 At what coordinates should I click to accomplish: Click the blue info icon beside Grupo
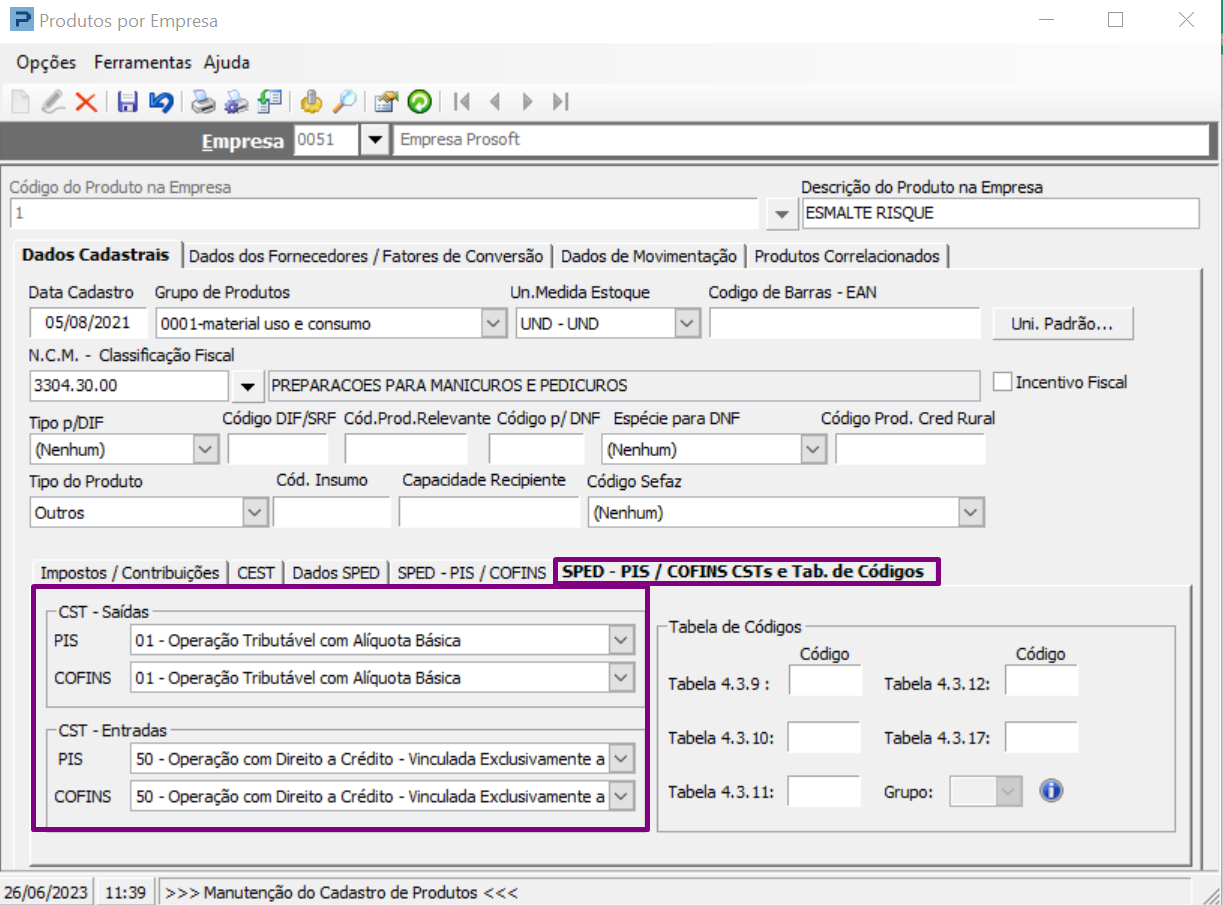coord(1050,792)
